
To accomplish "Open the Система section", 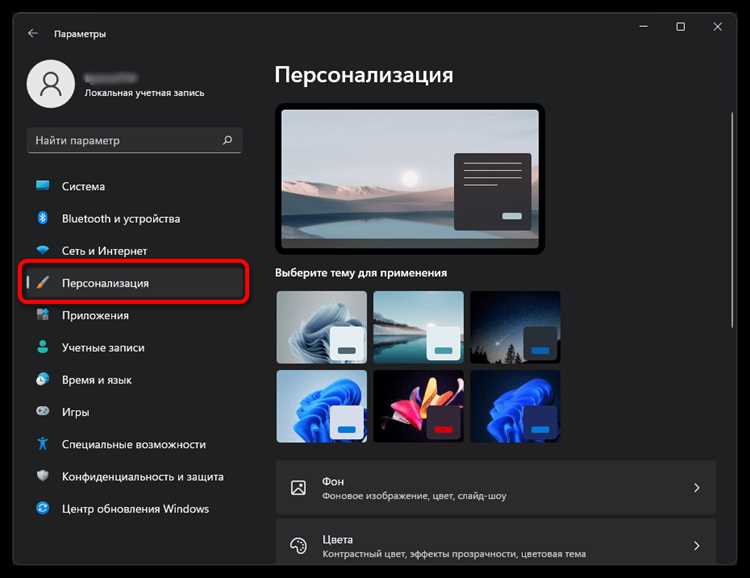I will click(134, 186).
